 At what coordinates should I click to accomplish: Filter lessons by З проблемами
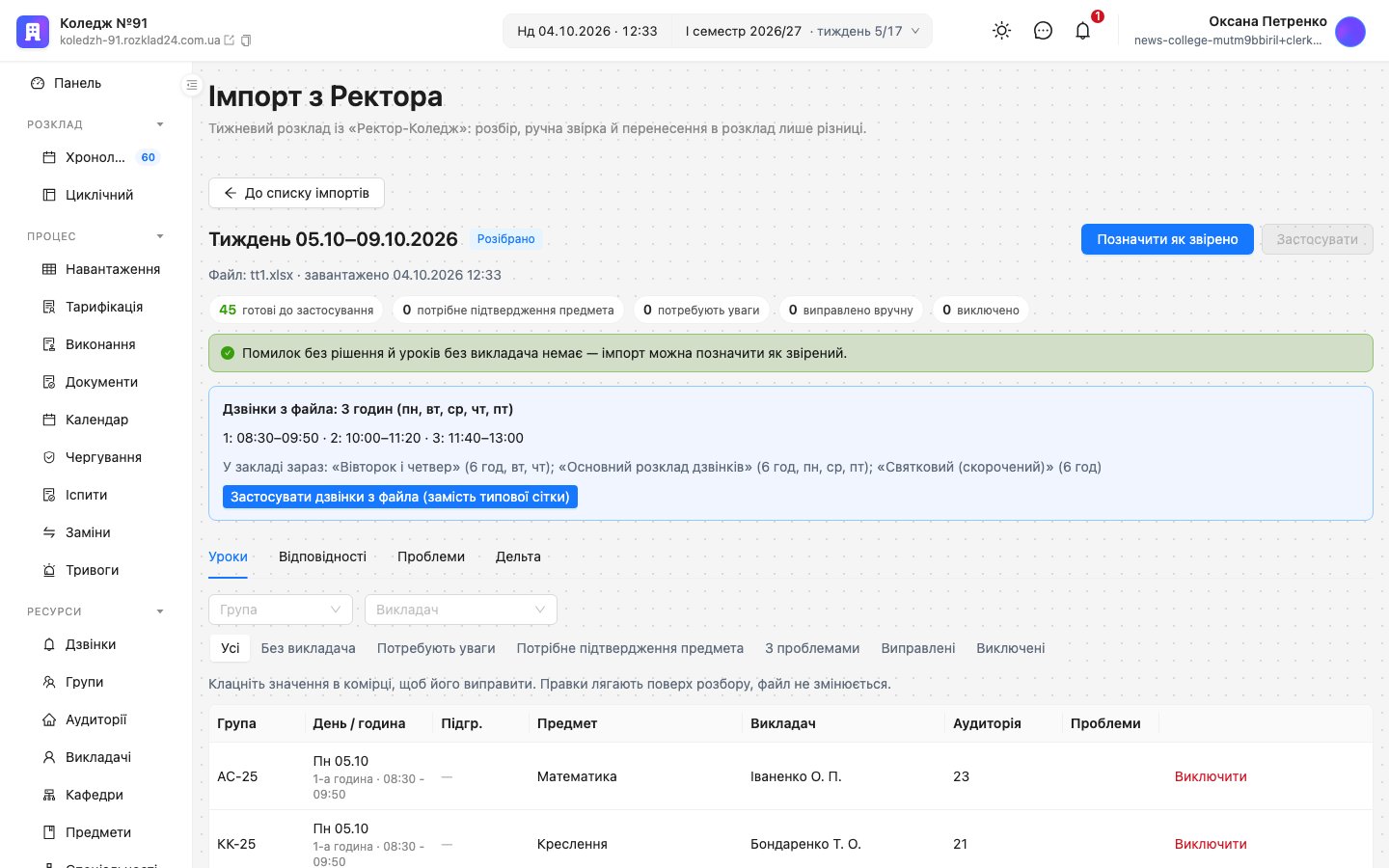[x=812, y=648]
